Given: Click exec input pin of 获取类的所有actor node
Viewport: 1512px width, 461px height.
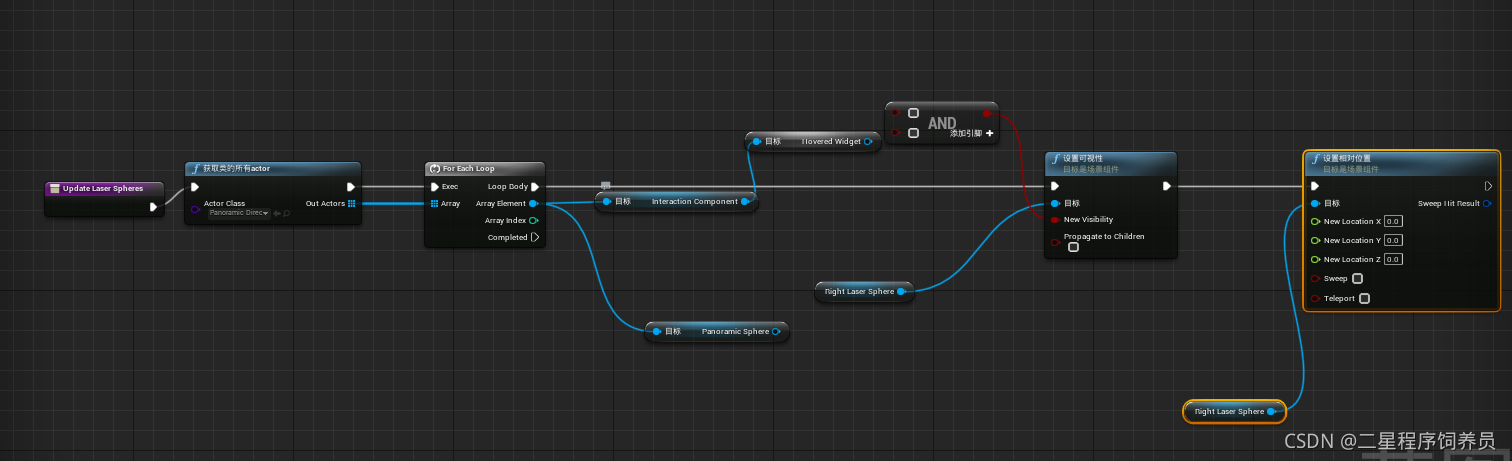Looking at the screenshot, I should point(195,186).
